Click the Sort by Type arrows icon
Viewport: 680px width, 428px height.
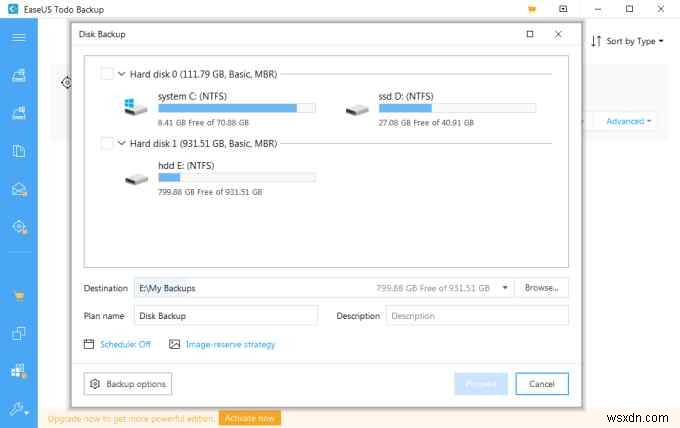point(596,41)
